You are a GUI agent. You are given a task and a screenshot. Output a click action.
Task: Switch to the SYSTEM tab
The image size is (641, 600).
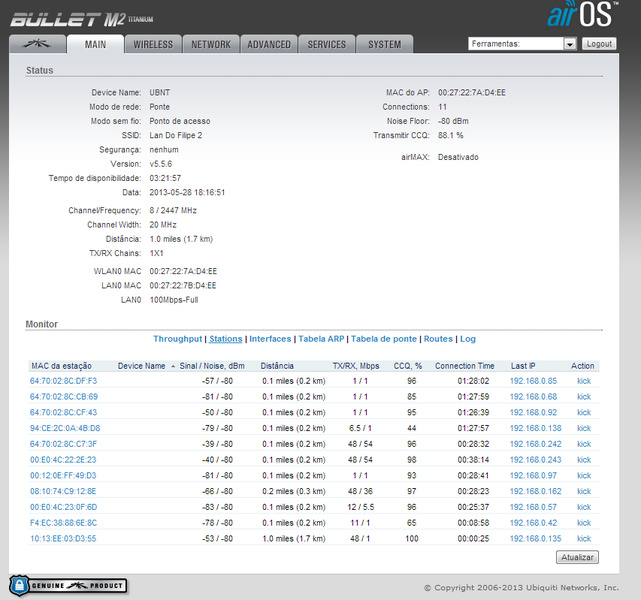coord(385,44)
